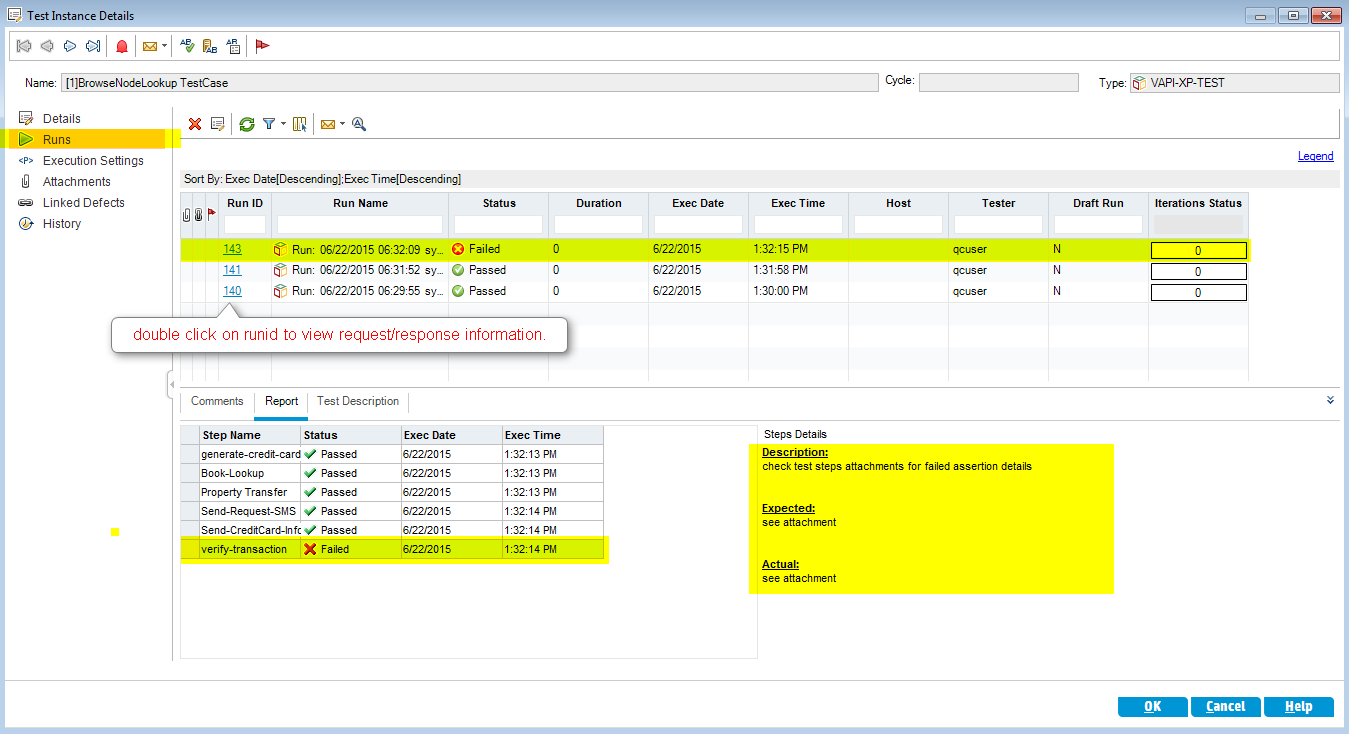Open Run ID 143 link
Screen dimensions: 1349x734
tap(232, 249)
